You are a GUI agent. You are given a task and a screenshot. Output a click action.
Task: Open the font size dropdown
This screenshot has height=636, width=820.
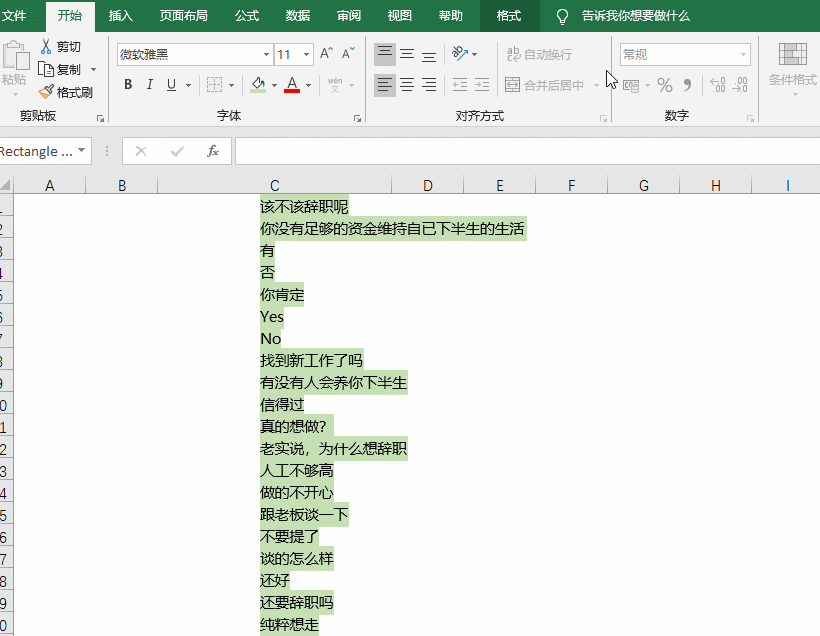(306, 54)
